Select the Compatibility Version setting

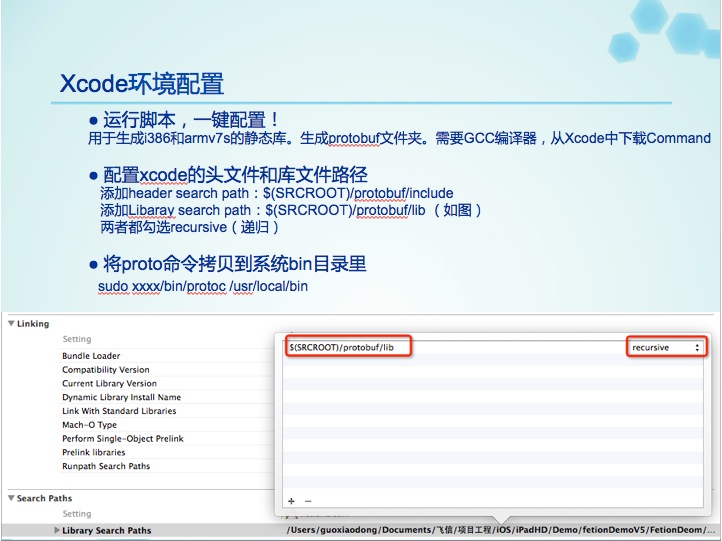(x=106, y=370)
